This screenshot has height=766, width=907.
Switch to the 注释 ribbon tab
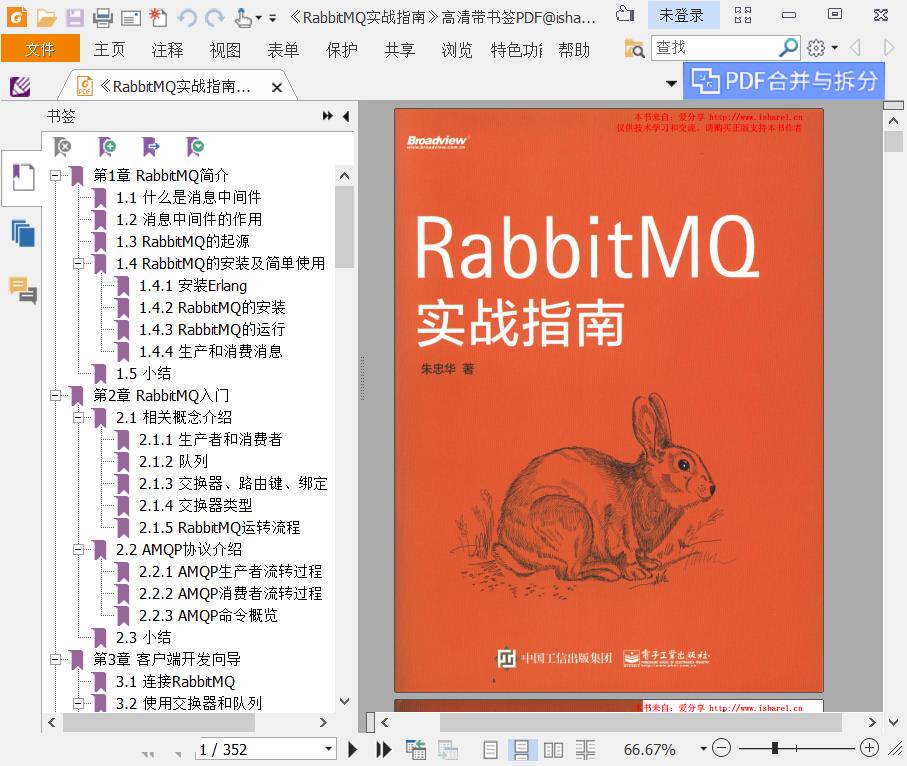[x=167, y=50]
